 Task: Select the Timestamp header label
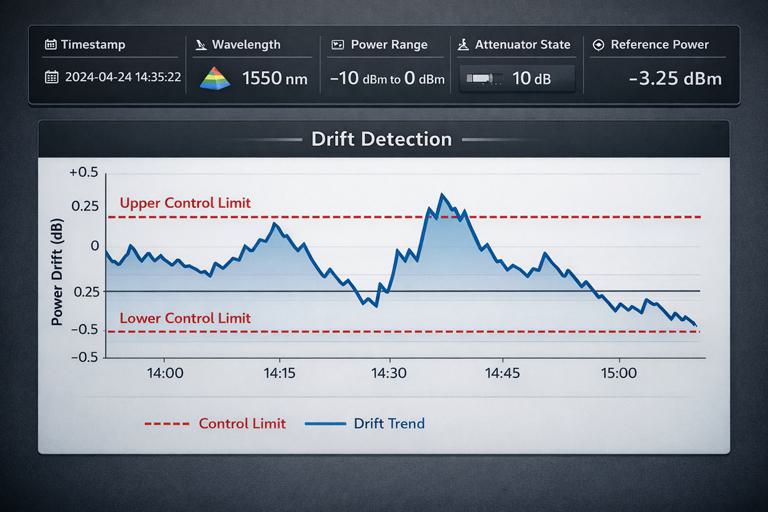(x=93, y=45)
